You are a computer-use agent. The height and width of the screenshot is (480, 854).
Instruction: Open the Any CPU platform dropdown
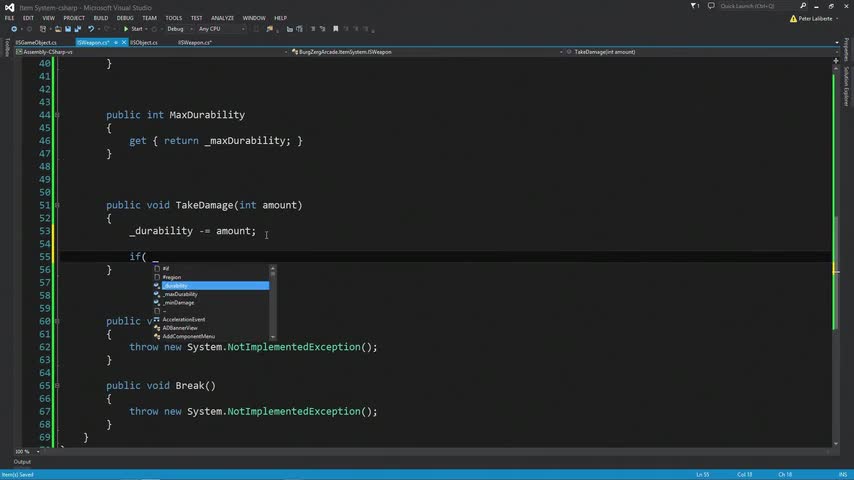(221, 29)
